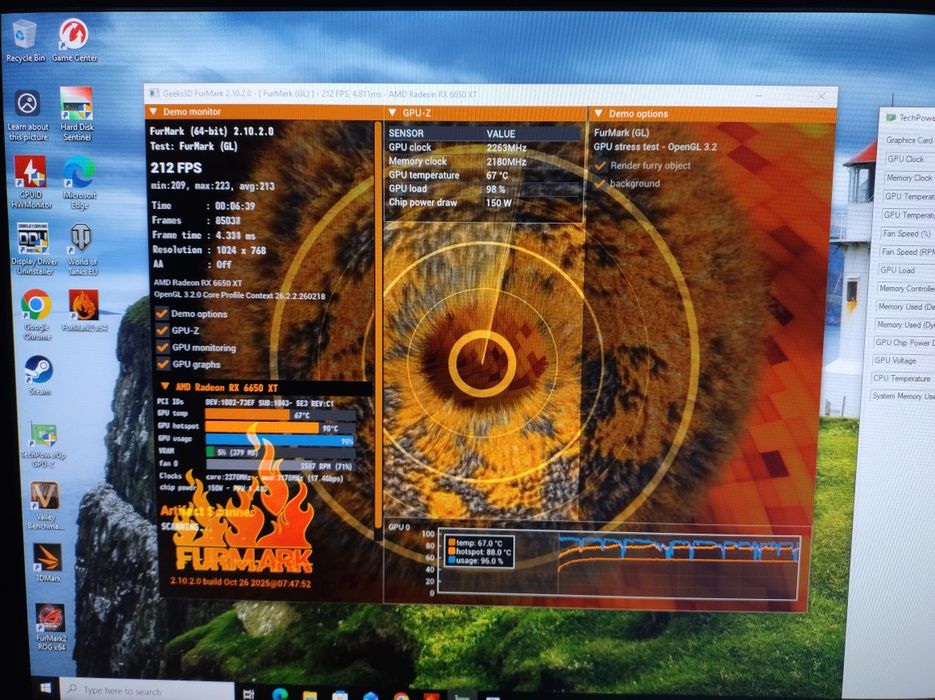Launch World of Tanks EU shortcut

click(x=82, y=249)
